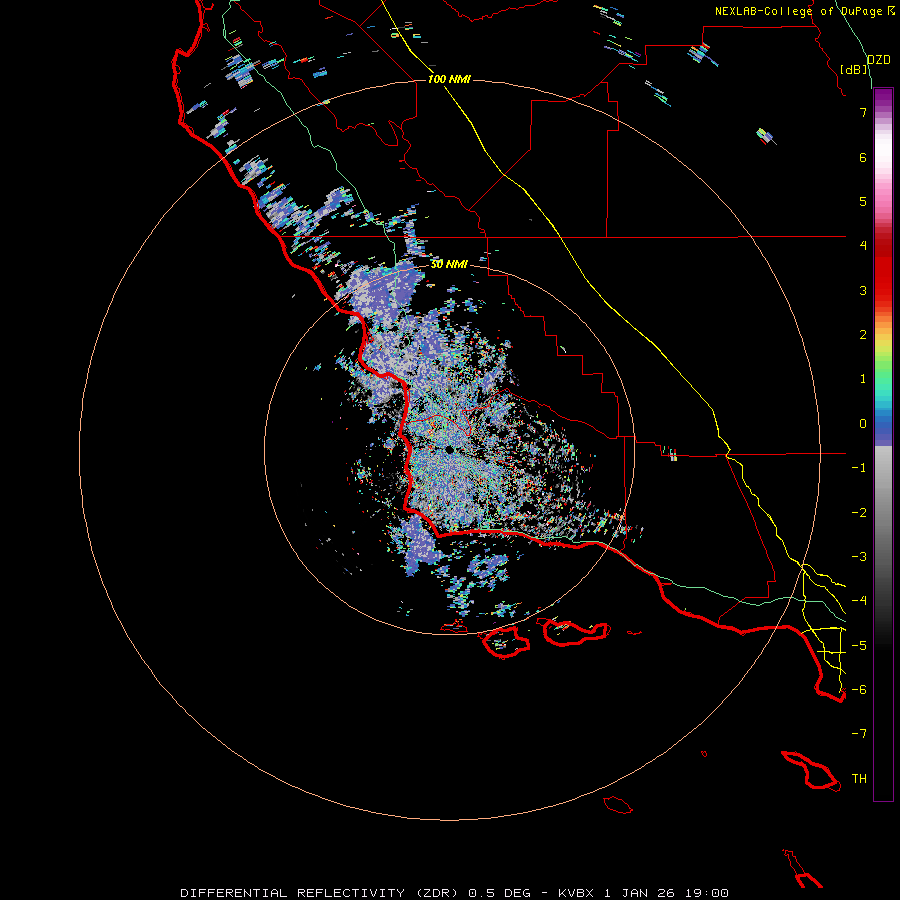
Task: Click the -4 value on color scale
Action: pos(859,600)
